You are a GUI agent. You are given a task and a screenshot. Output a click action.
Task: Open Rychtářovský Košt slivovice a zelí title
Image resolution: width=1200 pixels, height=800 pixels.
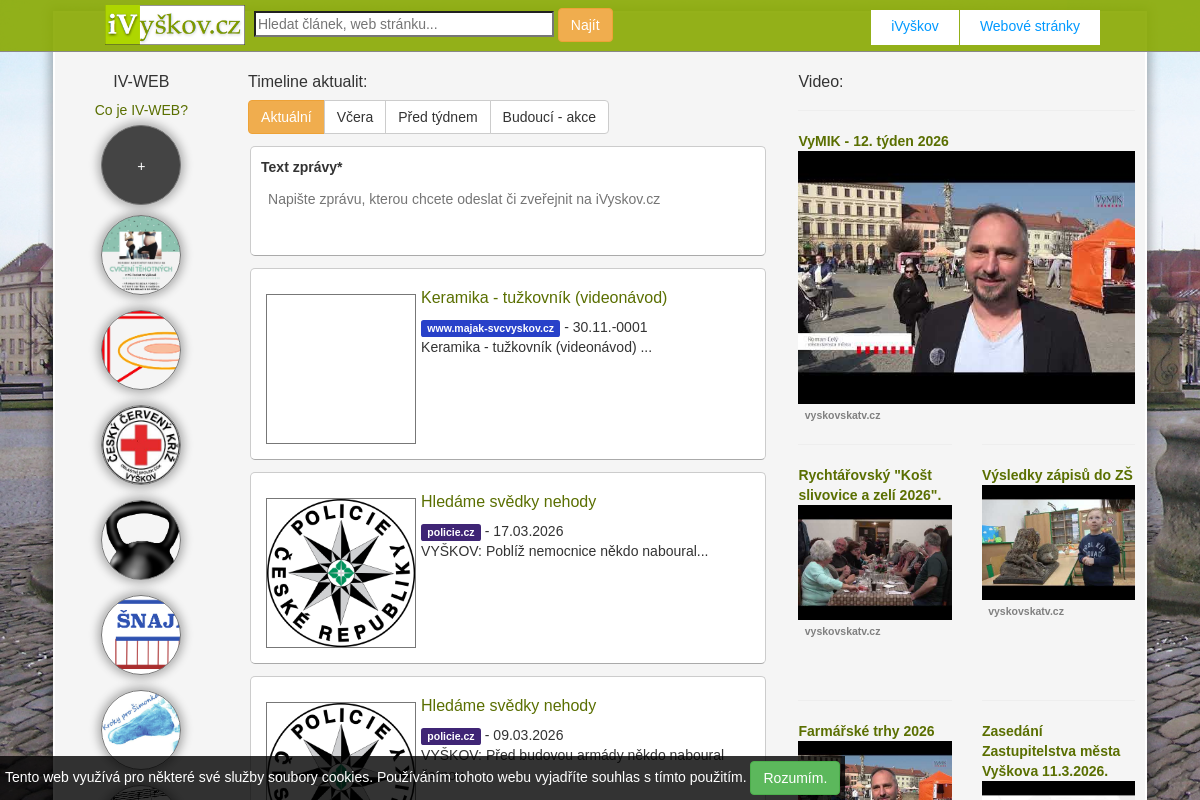[870, 485]
